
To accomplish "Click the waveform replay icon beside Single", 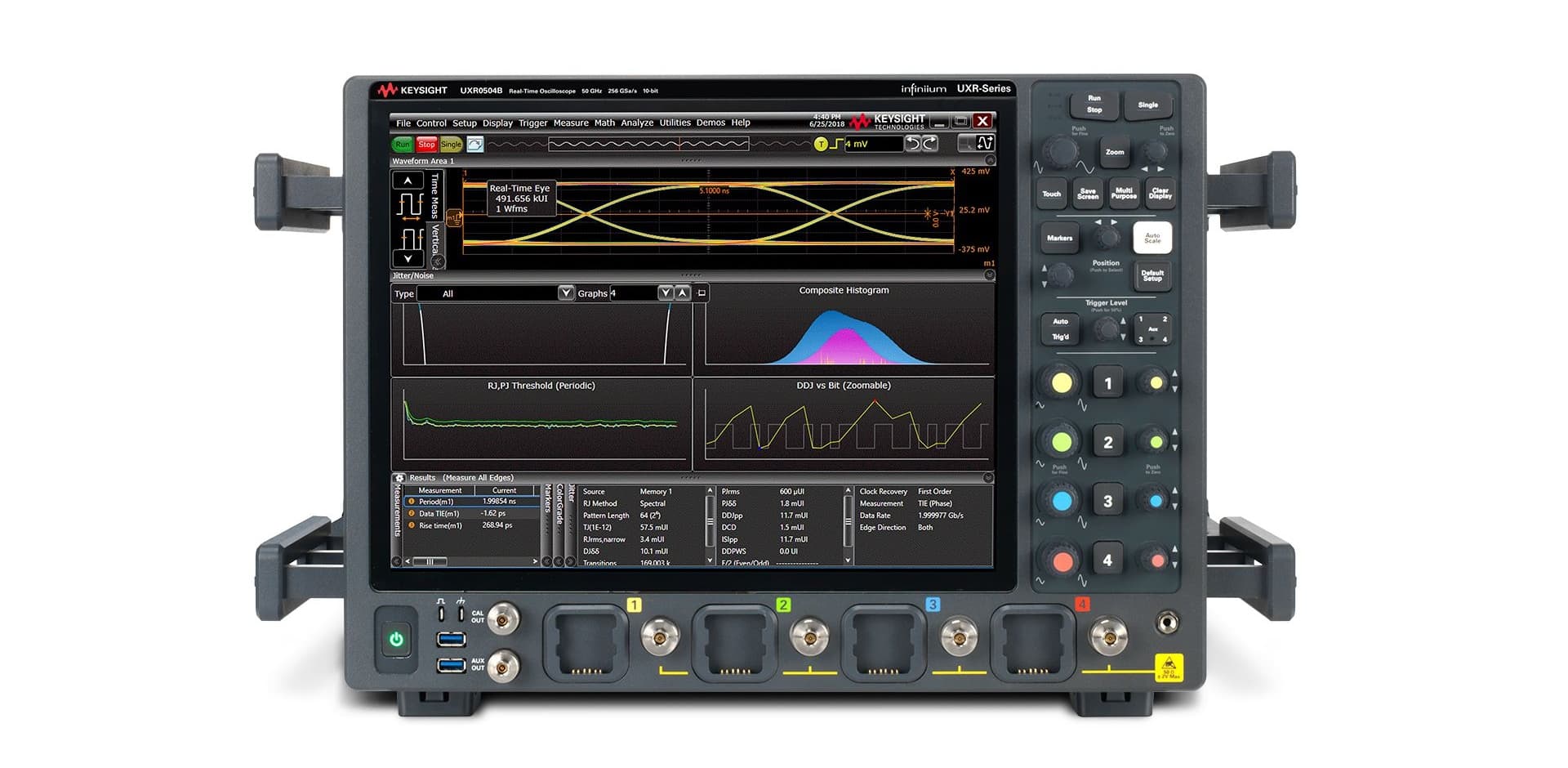I will click(475, 144).
